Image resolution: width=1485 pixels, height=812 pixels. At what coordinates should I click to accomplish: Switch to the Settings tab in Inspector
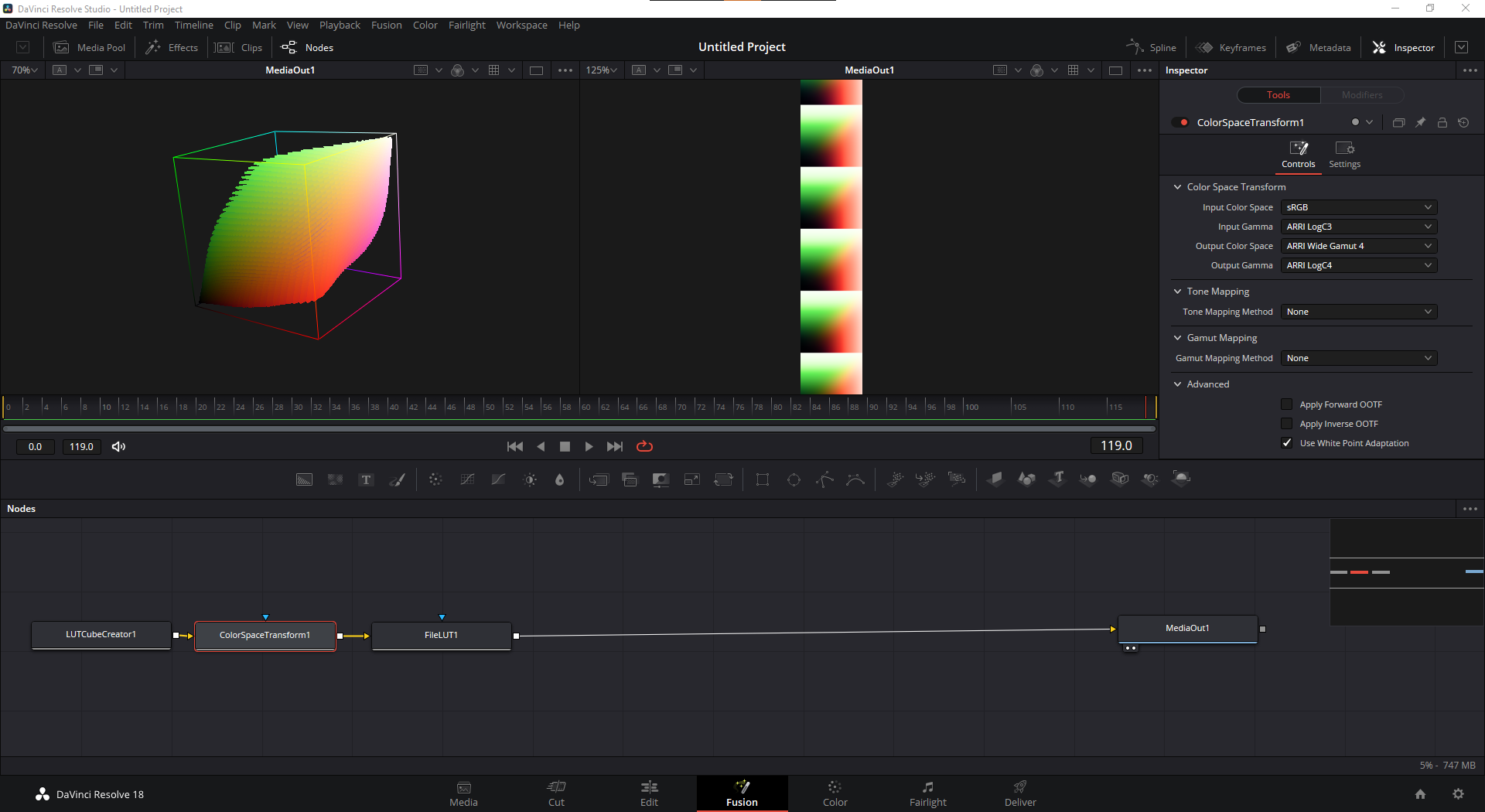[x=1344, y=154]
